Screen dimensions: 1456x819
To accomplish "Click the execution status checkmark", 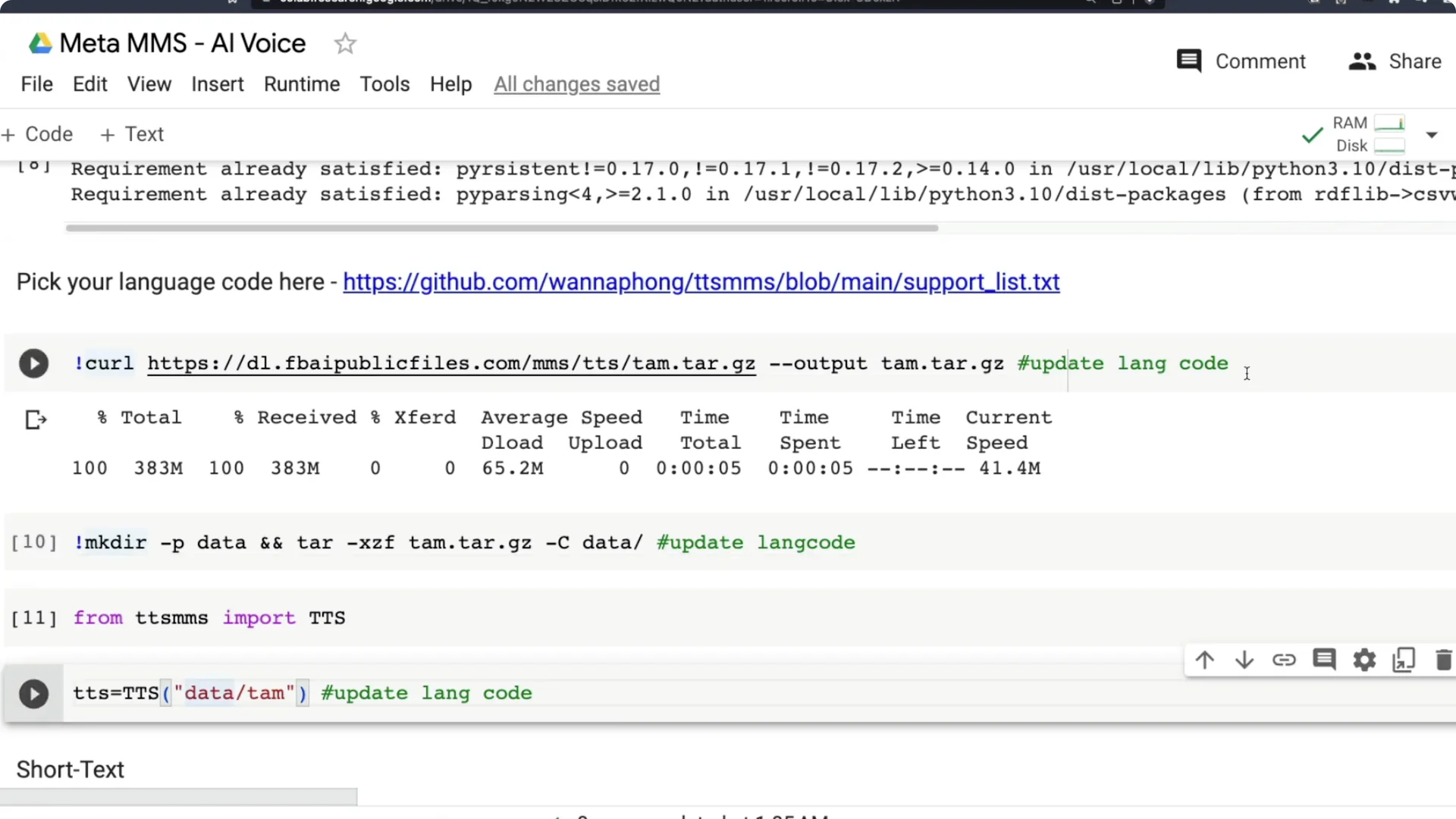I will click(x=1313, y=135).
